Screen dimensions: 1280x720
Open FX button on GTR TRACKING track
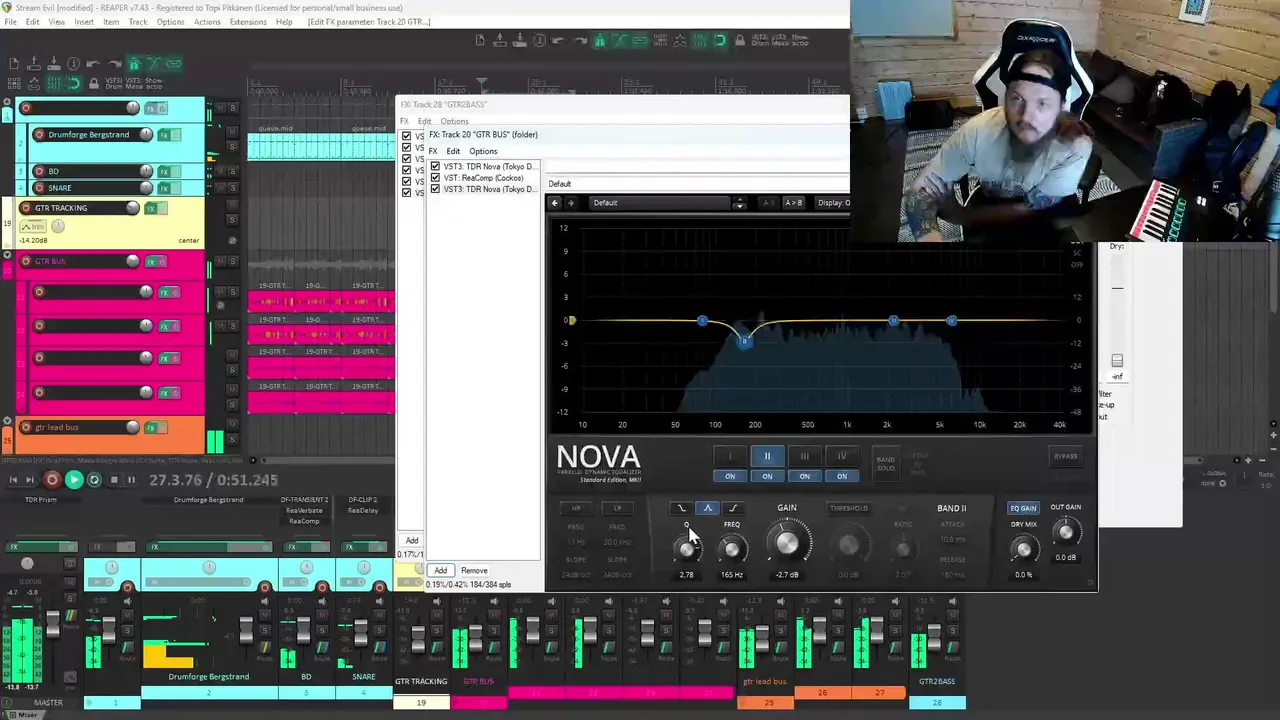(x=153, y=208)
